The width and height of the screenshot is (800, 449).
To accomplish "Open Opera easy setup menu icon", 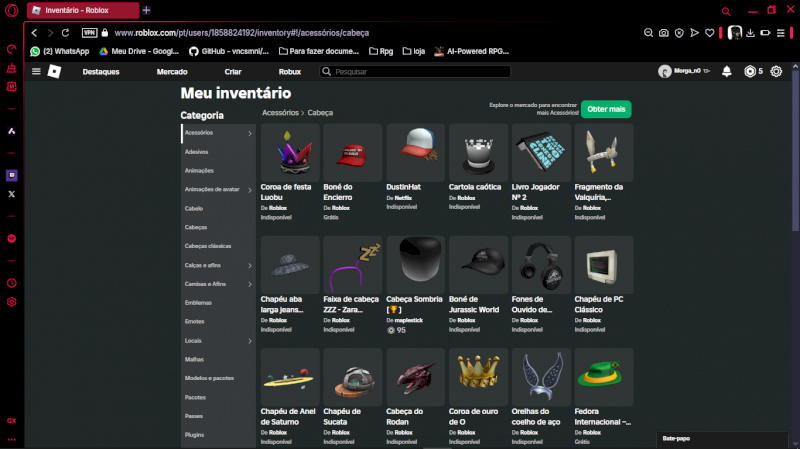I will tap(781, 33).
